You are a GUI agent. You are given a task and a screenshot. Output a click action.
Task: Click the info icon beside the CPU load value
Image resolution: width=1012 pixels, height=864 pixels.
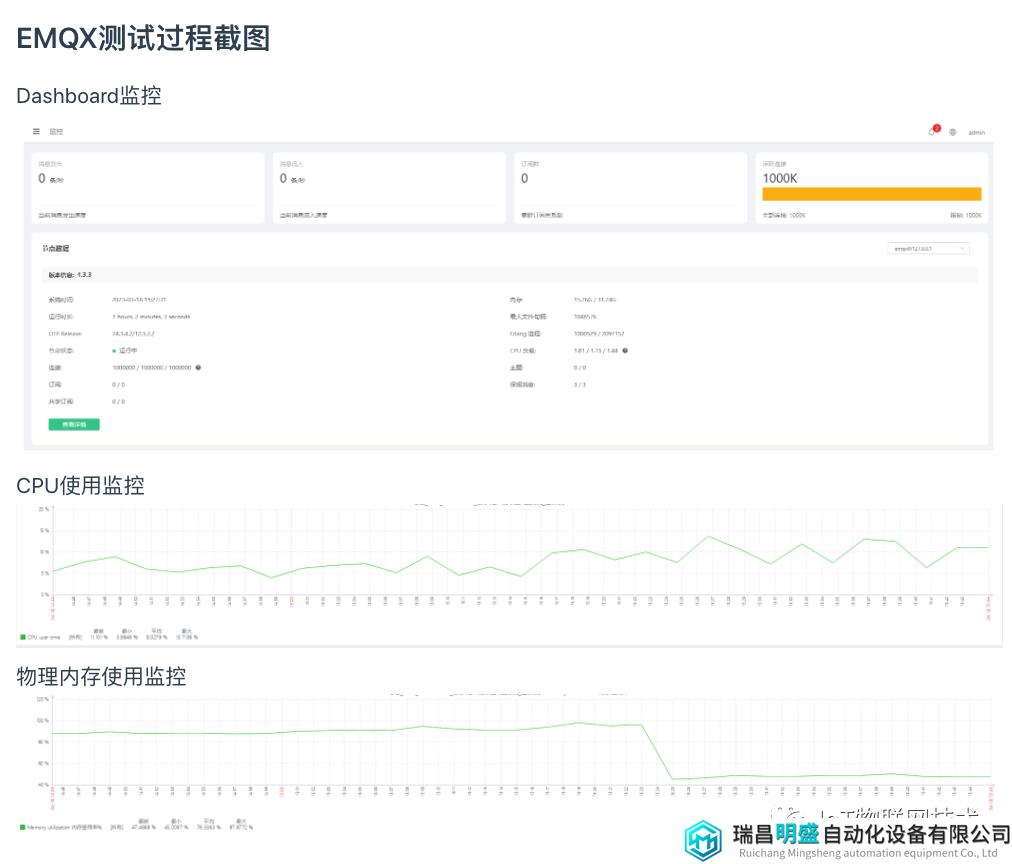tap(625, 350)
